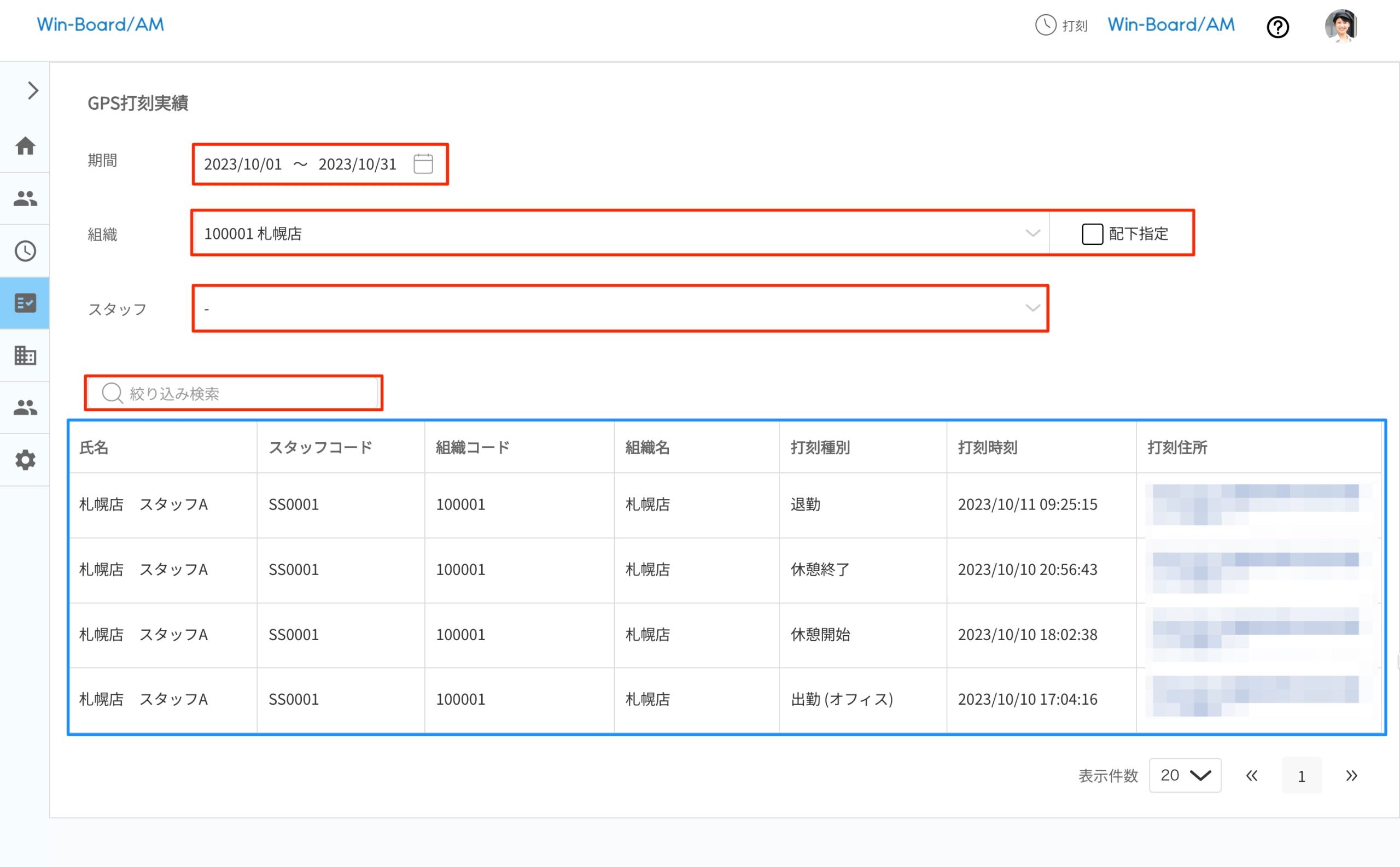
Task: Click the Win-Board/AM logo in top left
Action: 101,24
